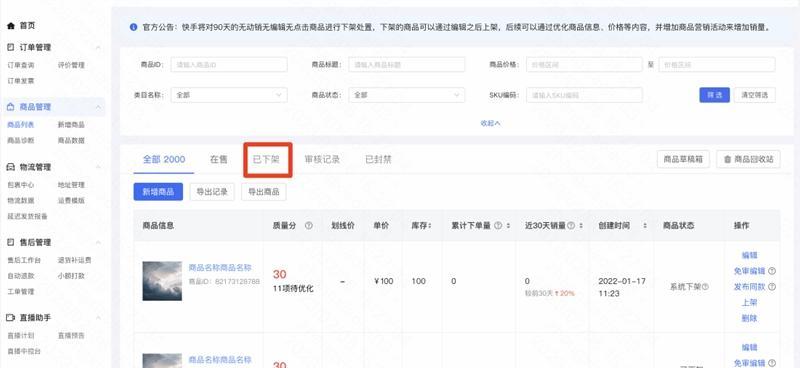Open 包裹中心 in the sidebar

tap(20, 185)
